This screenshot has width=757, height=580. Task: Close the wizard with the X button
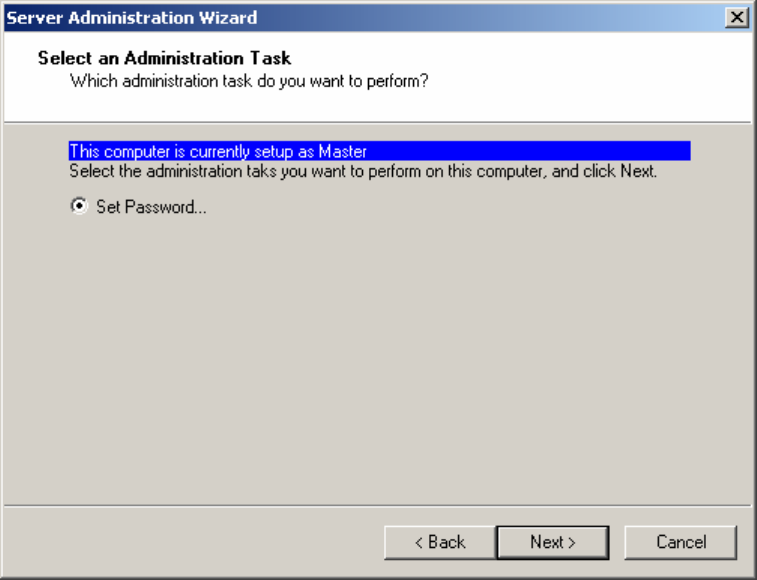(737, 17)
